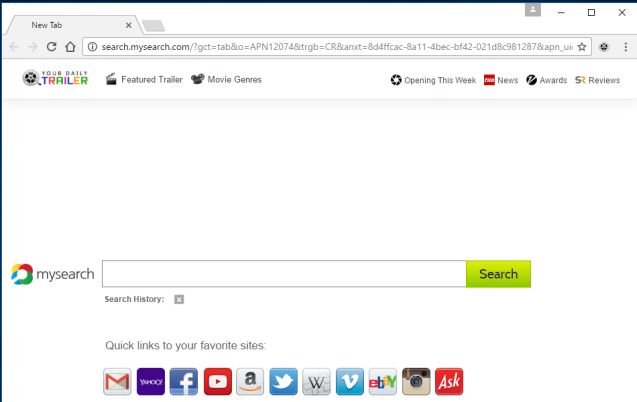Viewport: 637px width, 402px height.
Task: Navigate forward with the forward arrow
Action: pos(32,47)
